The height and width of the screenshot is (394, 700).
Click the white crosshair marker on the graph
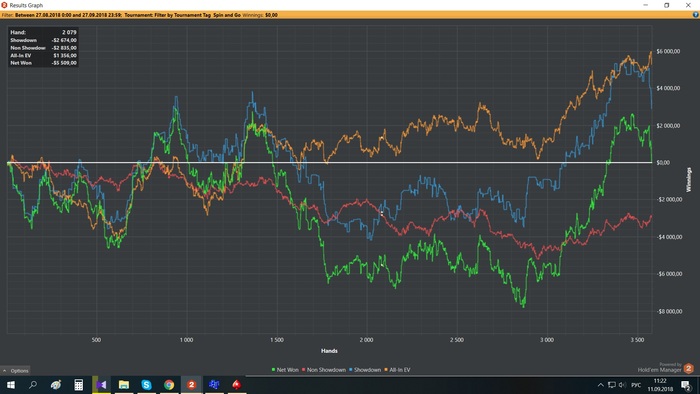coord(382,213)
